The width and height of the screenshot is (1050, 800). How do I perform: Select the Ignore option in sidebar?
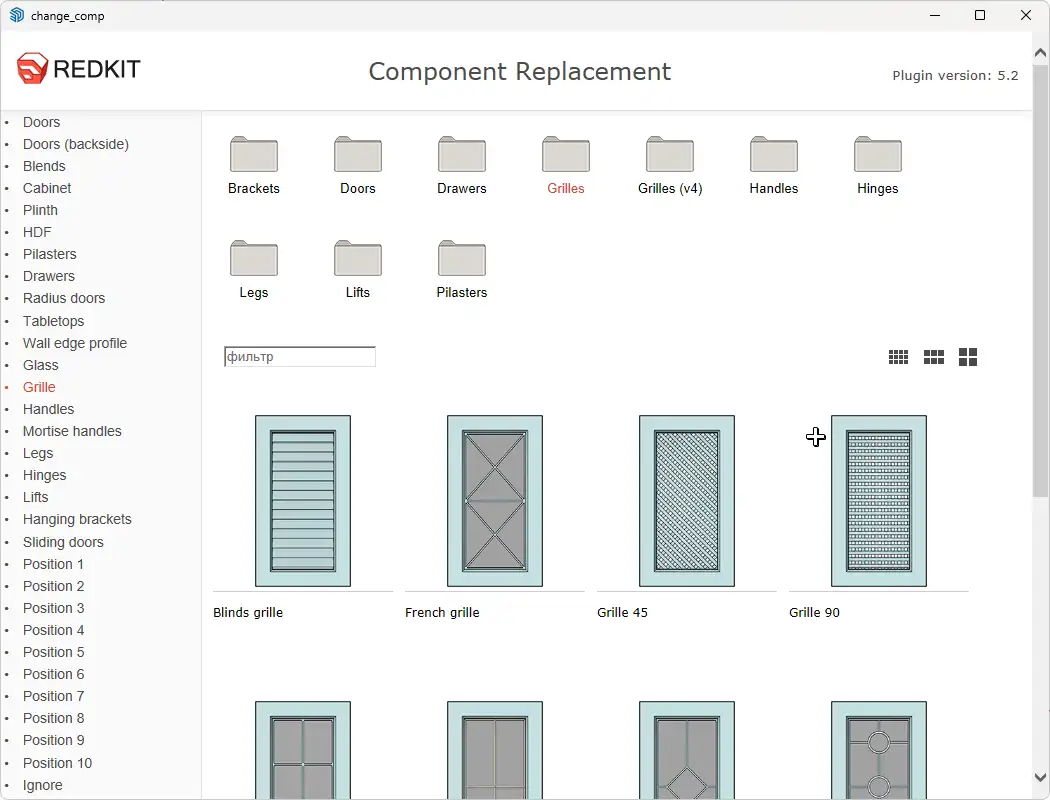point(42,785)
